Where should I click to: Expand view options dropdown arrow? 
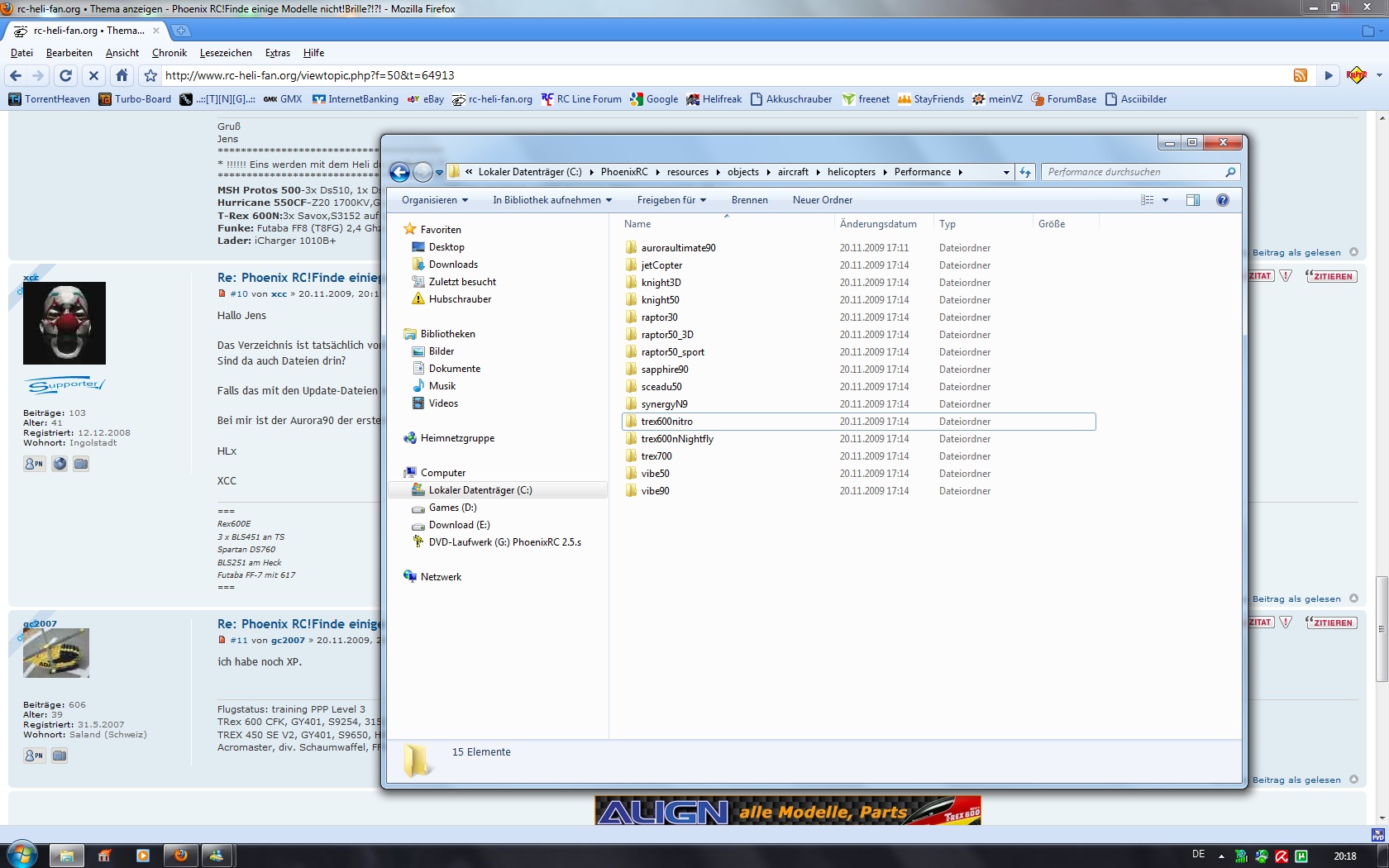[1165, 200]
